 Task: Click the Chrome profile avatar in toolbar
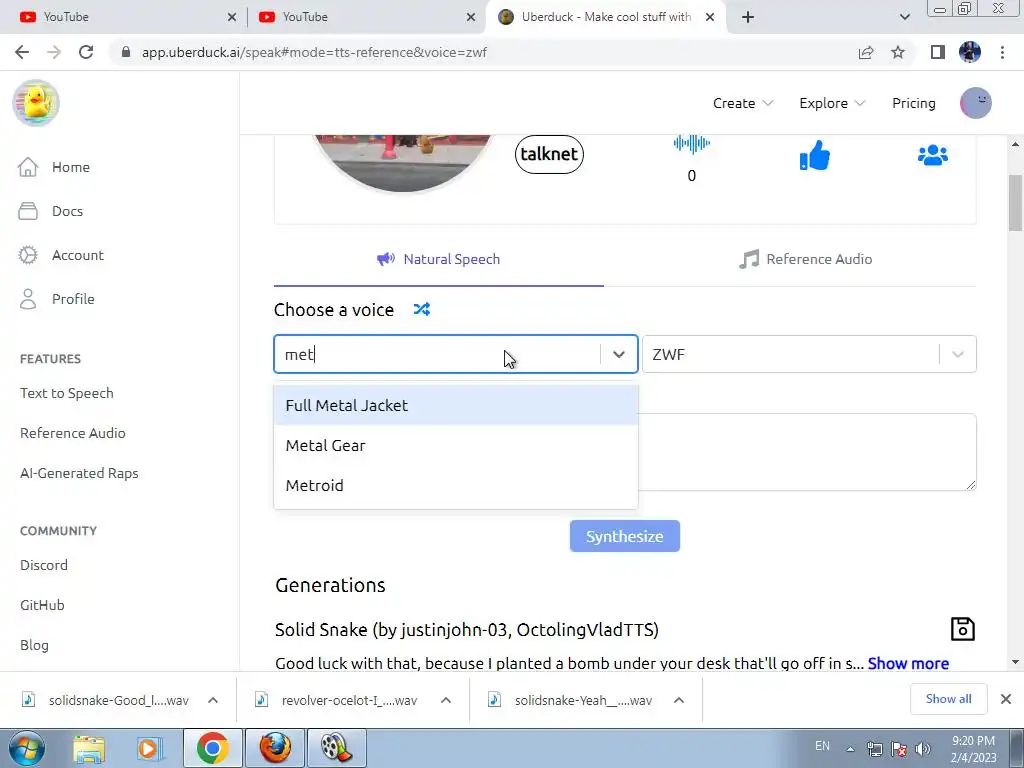(x=970, y=52)
